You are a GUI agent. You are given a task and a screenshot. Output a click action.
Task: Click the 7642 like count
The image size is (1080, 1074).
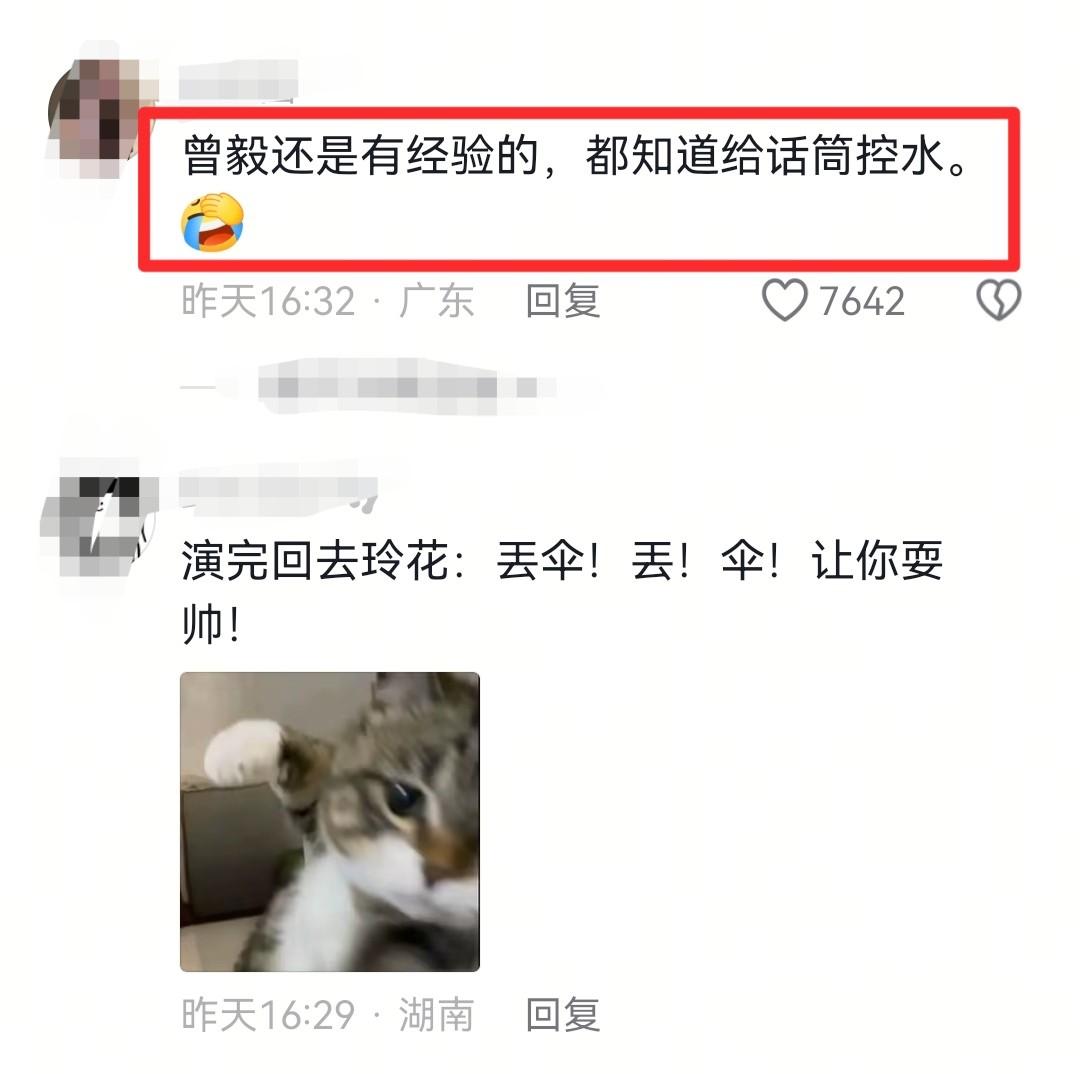point(862,301)
